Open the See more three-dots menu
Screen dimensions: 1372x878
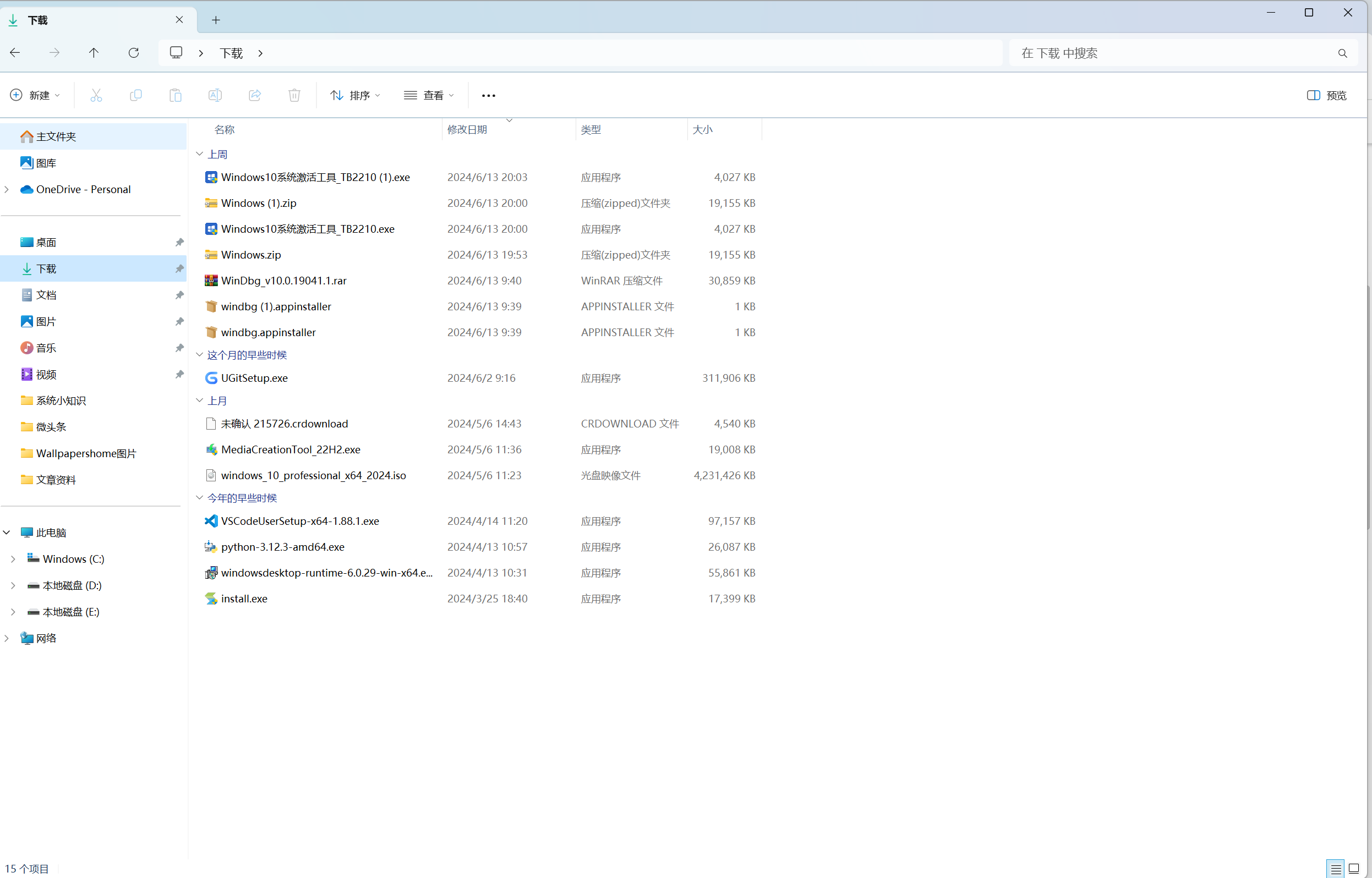click(488, 95)
